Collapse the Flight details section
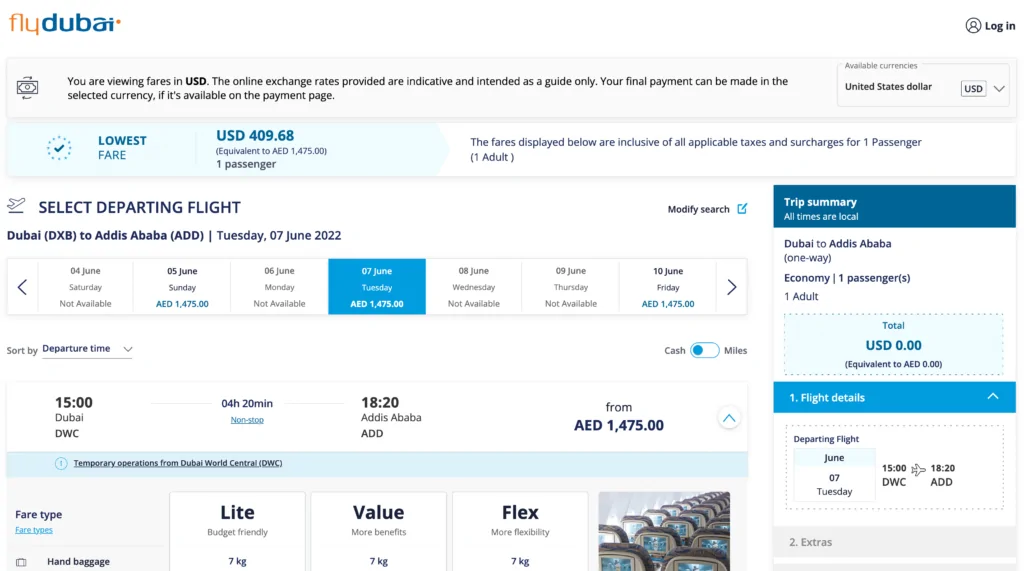The height and width of the screenshot is (571, 1024). 992,397
